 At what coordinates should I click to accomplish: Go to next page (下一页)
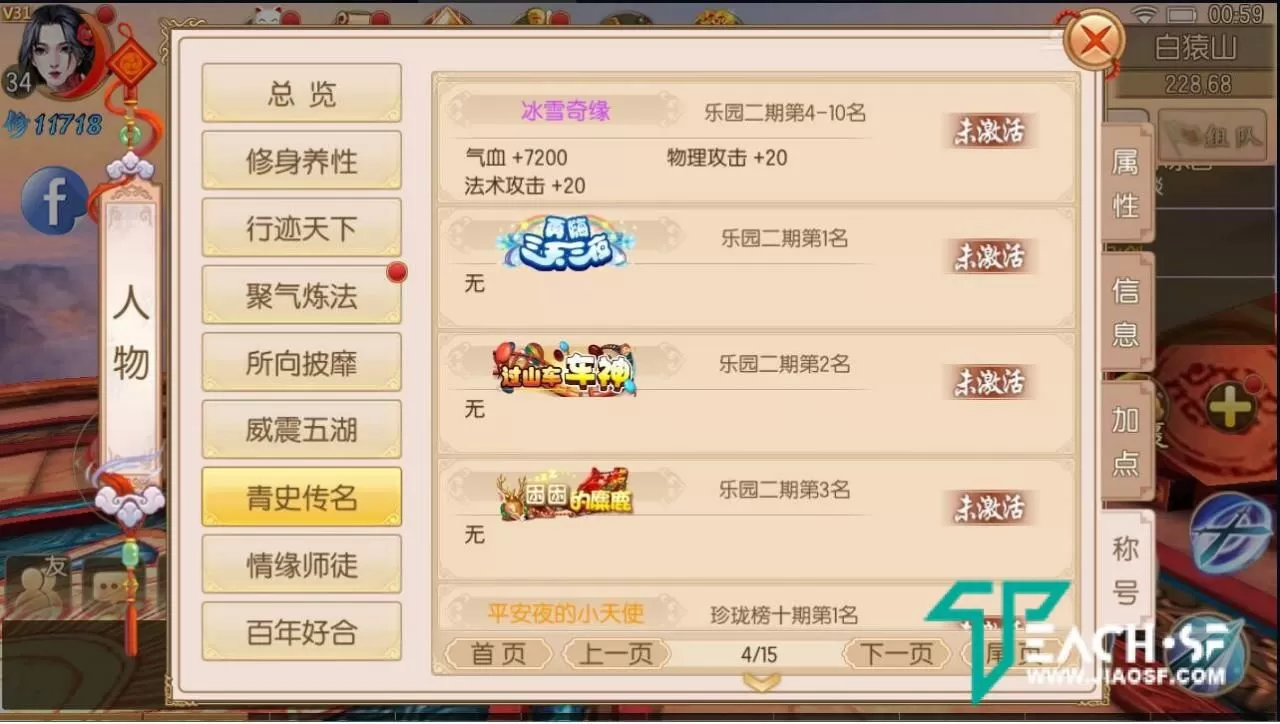896,654
